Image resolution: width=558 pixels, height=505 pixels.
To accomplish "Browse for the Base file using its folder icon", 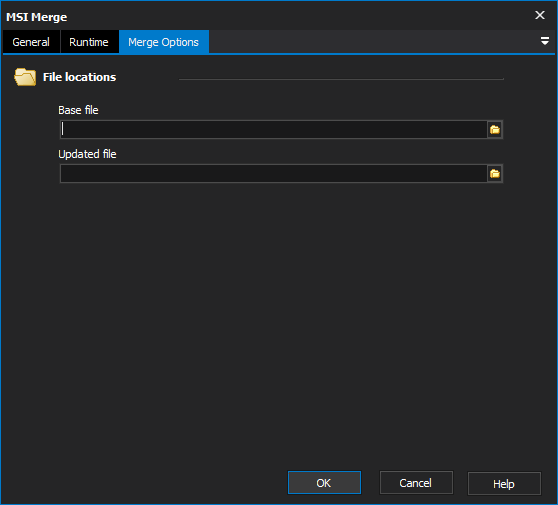I will pos(495,130).
